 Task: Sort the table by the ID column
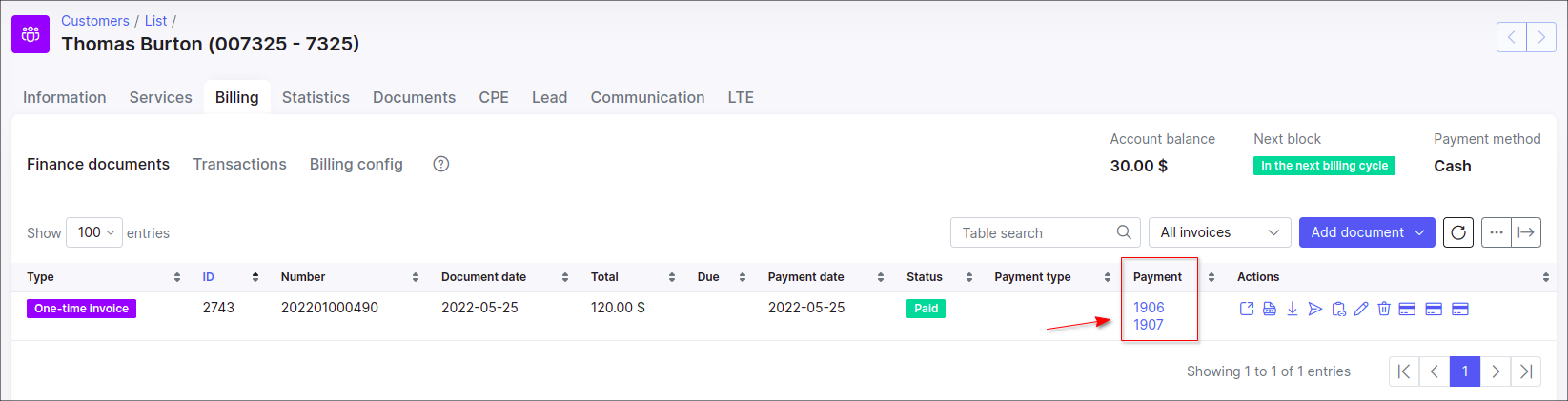tap(209, 277)
